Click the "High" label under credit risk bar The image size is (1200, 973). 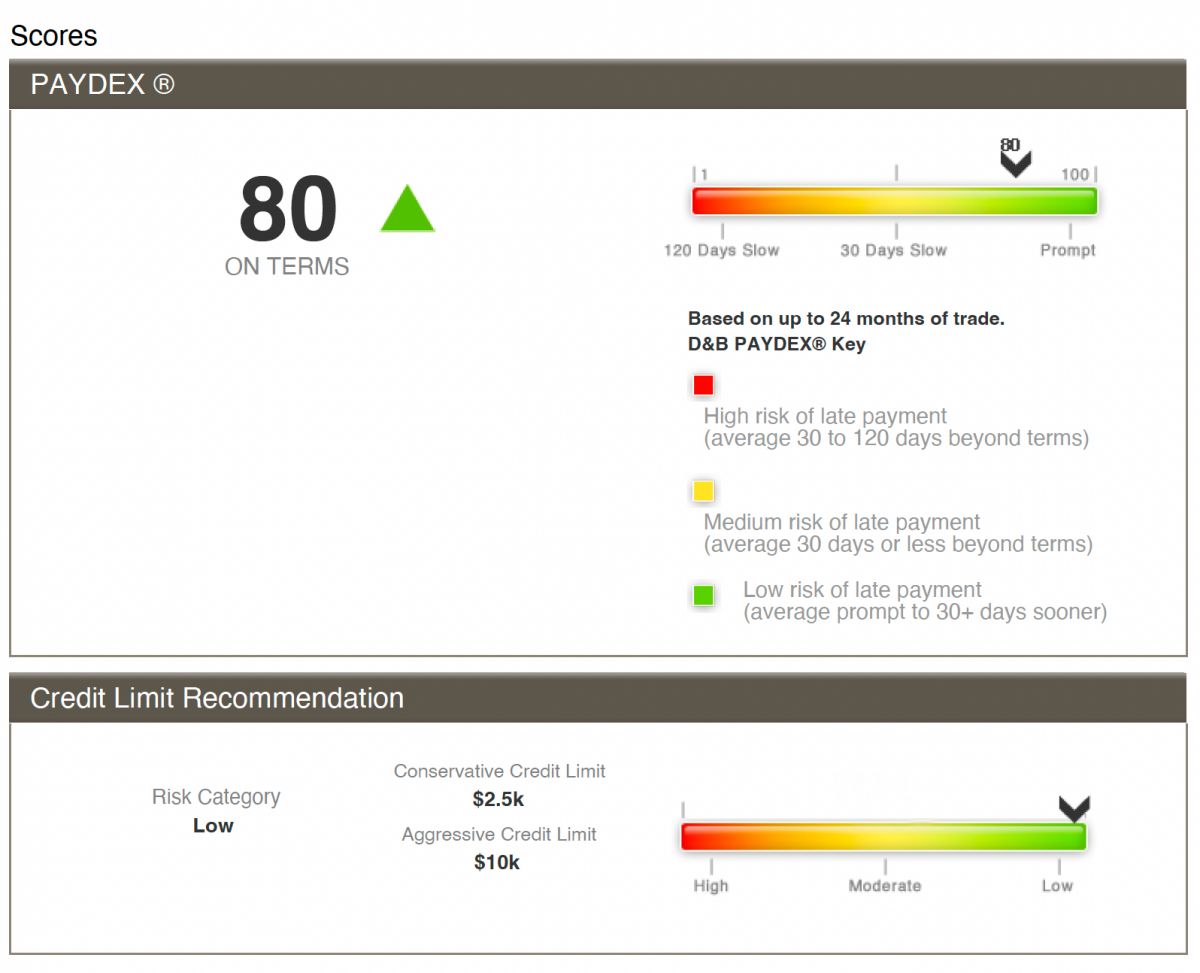point(711,886)
